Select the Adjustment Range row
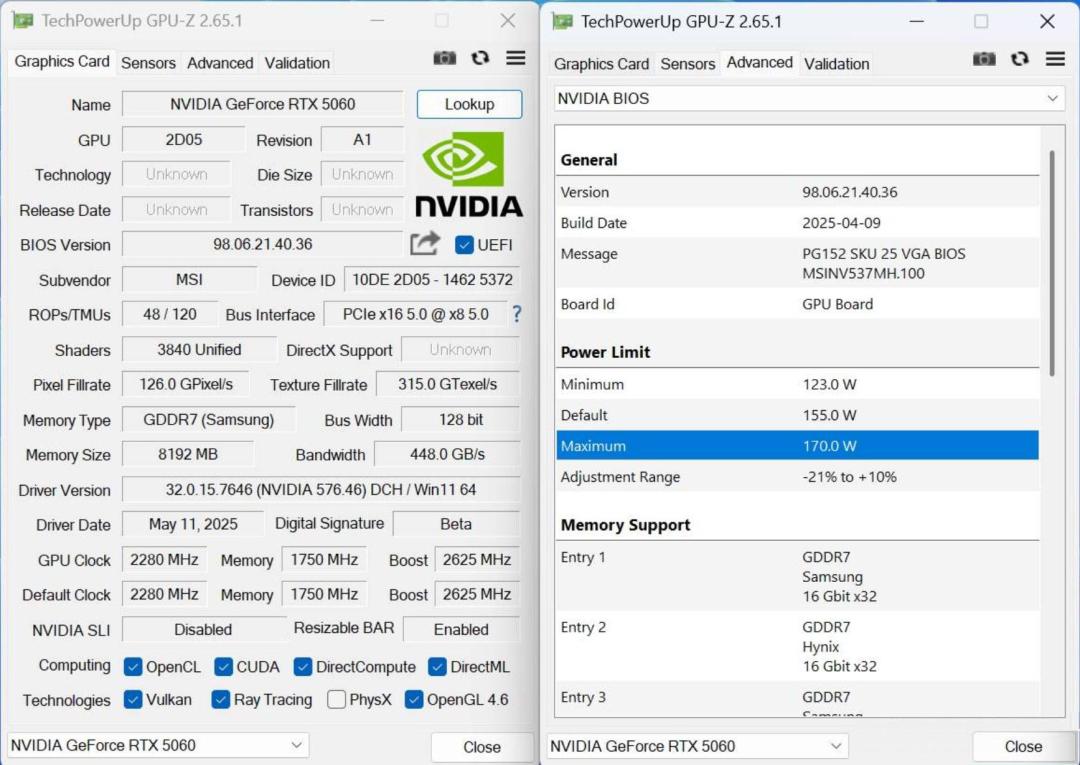Viewport: 1080px width, 765px height. (797, 476)
